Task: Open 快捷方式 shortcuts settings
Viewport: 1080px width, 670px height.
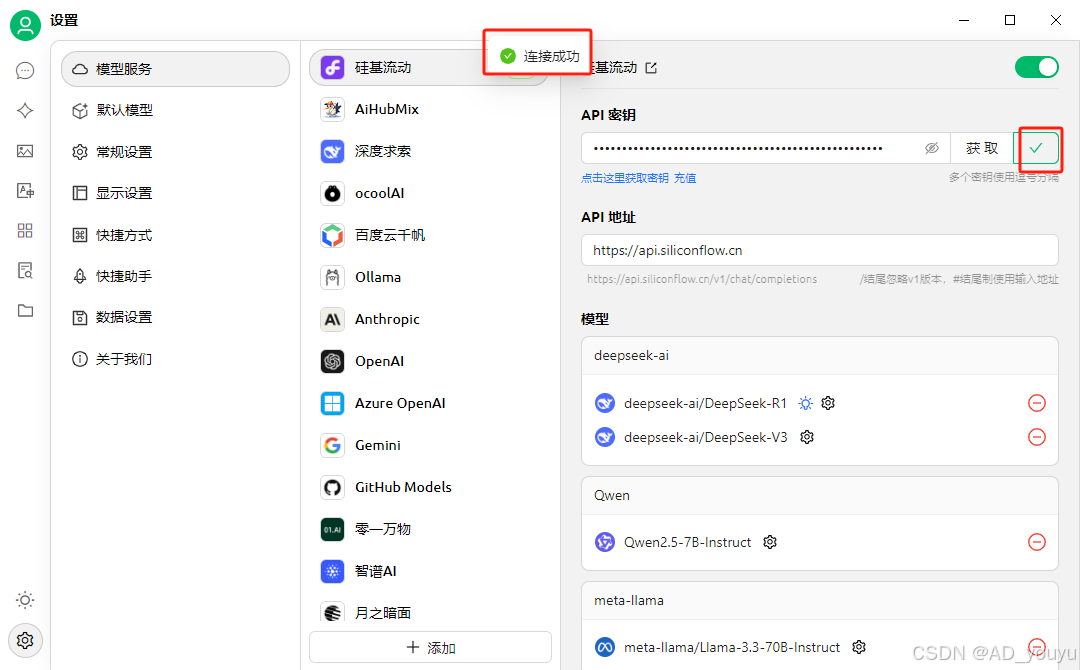Action: pyautogui.click(x=176, y=235)
